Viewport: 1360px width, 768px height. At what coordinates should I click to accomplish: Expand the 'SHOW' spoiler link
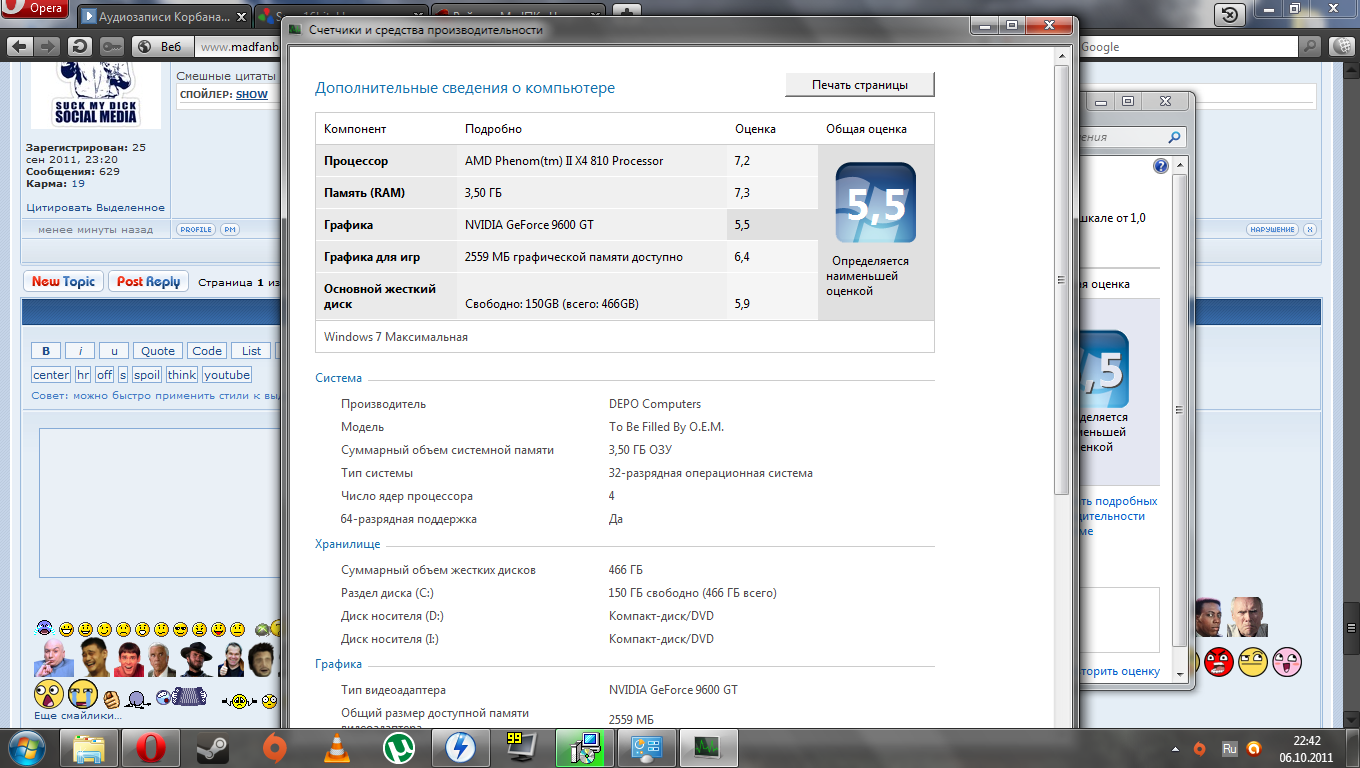(x=252, y=94)
